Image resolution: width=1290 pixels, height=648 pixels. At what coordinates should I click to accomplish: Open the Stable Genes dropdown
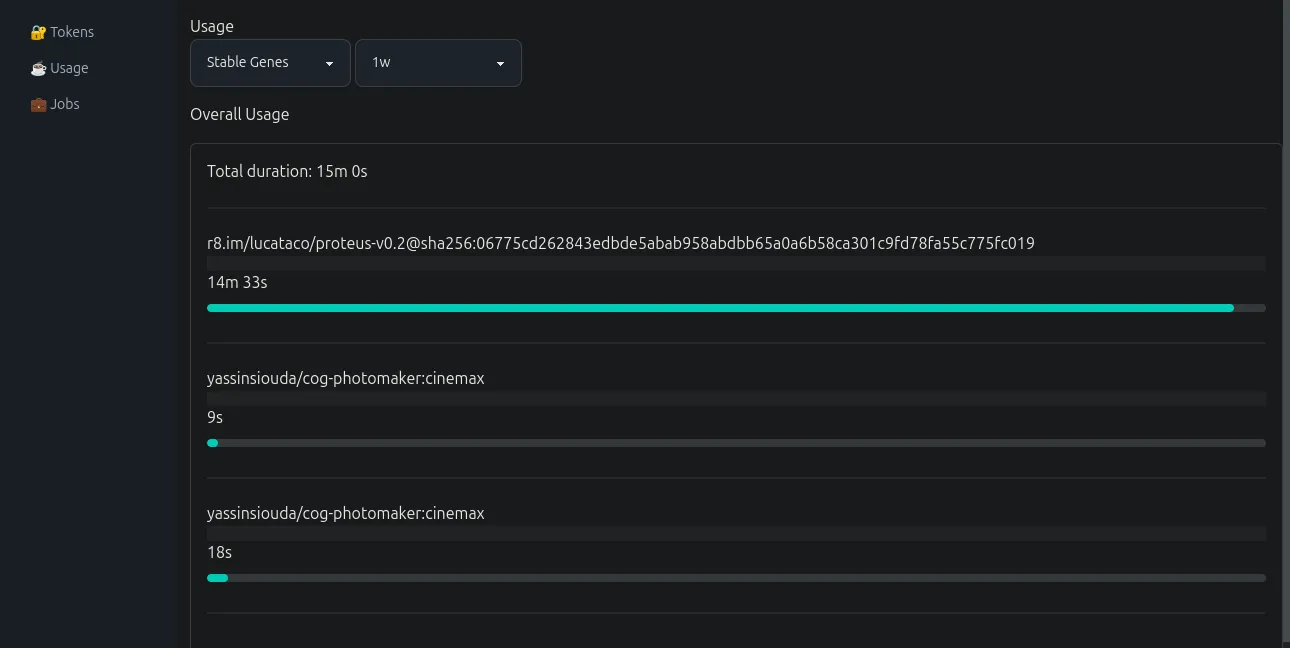coord(270,63)
